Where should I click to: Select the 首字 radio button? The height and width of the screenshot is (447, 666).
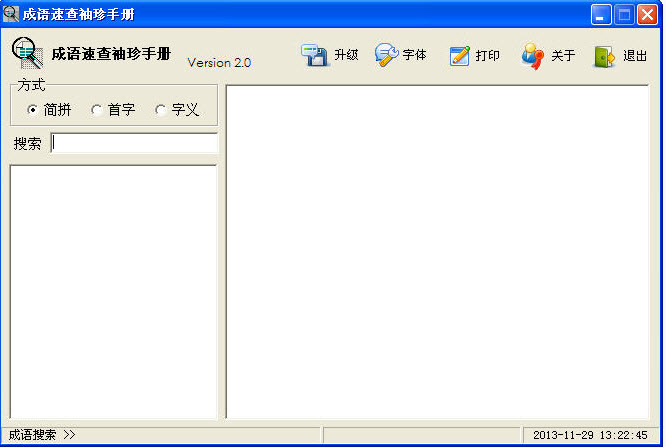(96, 110)
